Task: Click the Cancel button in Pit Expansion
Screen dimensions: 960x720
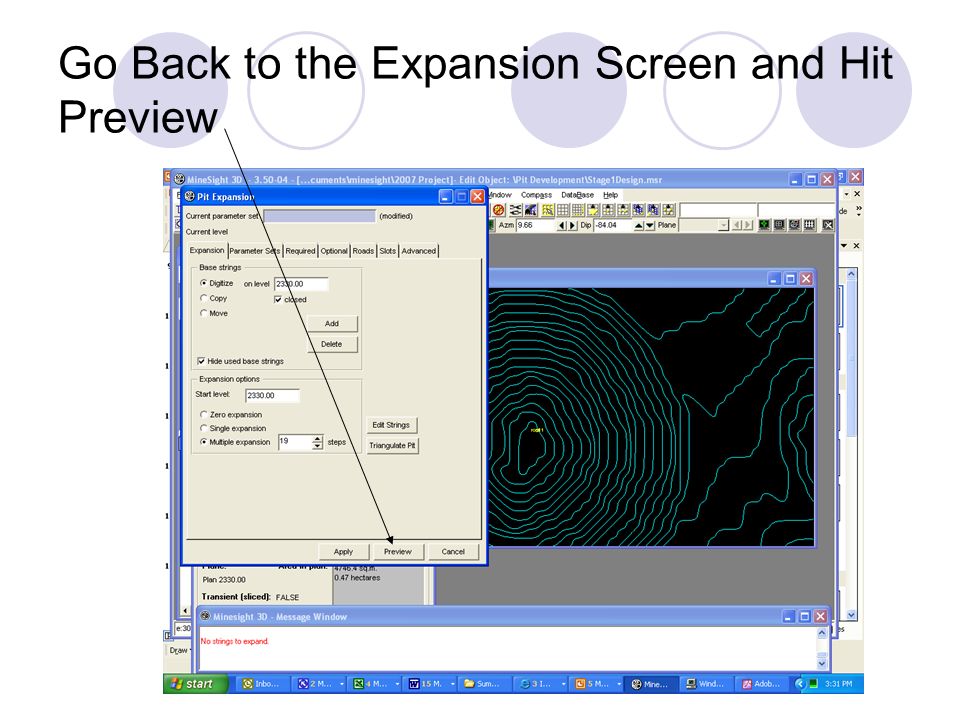Action: 453,552
